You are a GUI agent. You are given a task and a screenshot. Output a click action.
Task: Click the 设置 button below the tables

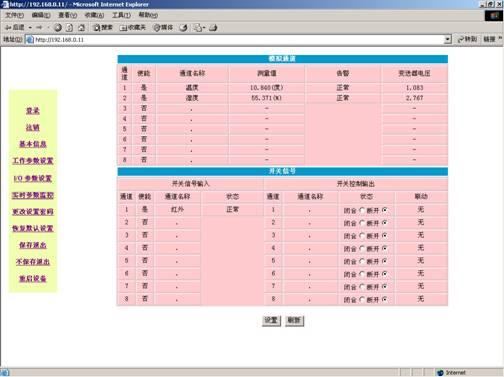tap(271, 321)
